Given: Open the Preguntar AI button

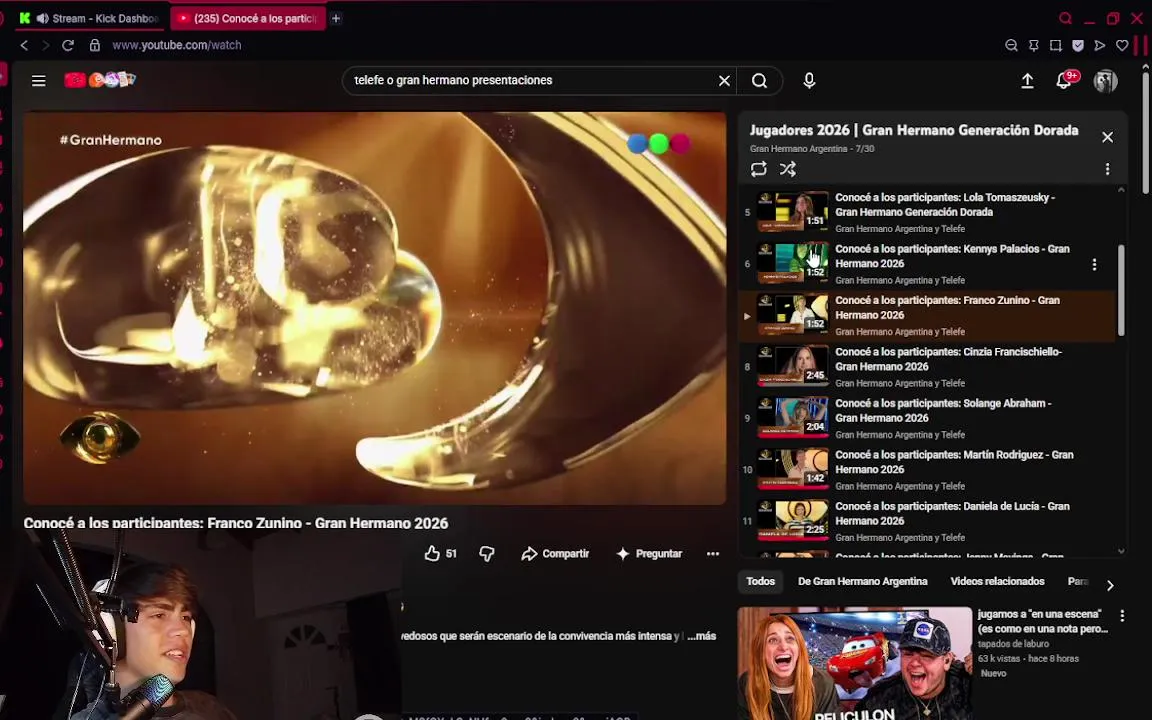Looking at the screenshot, I should (649, 554).
